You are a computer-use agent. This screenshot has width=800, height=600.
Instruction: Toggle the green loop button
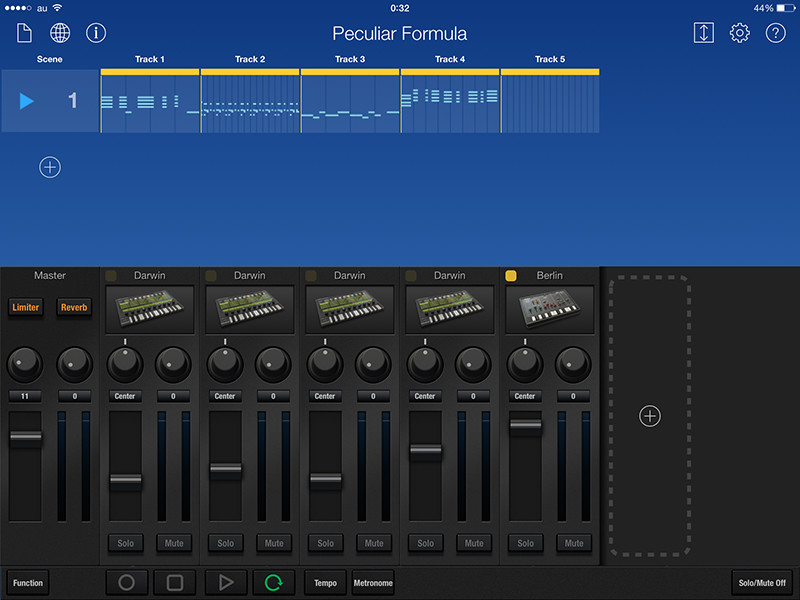[273, 583]
